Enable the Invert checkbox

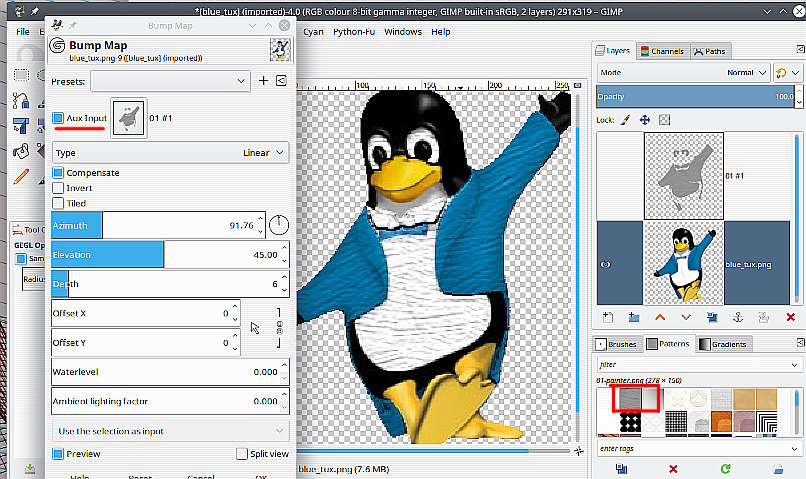point(58,188)
